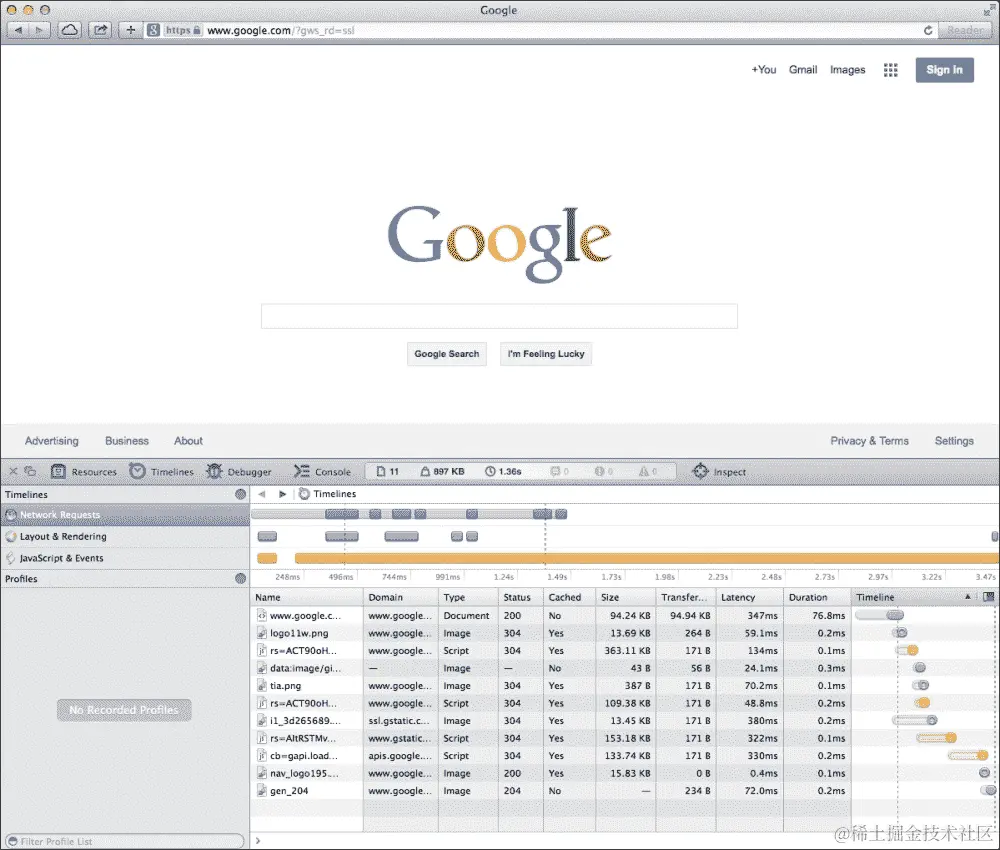This screenshot has height=850, width=1000.
Task: Focus the Google search input box
Action: click(x=499, y=316)
